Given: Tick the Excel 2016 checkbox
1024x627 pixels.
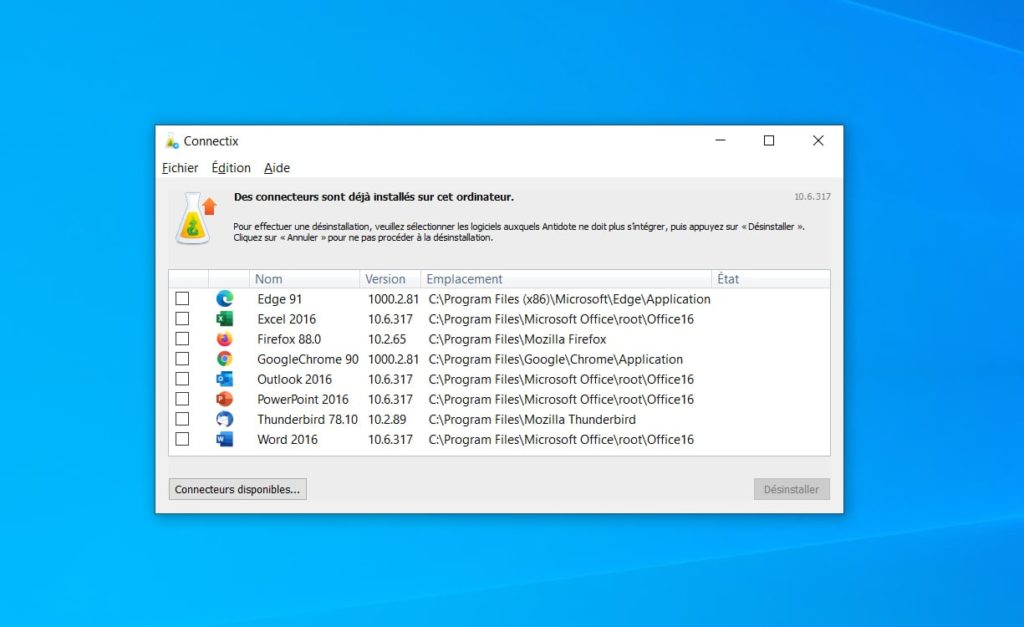Looking at the screenshot, I should coord(182,319).
